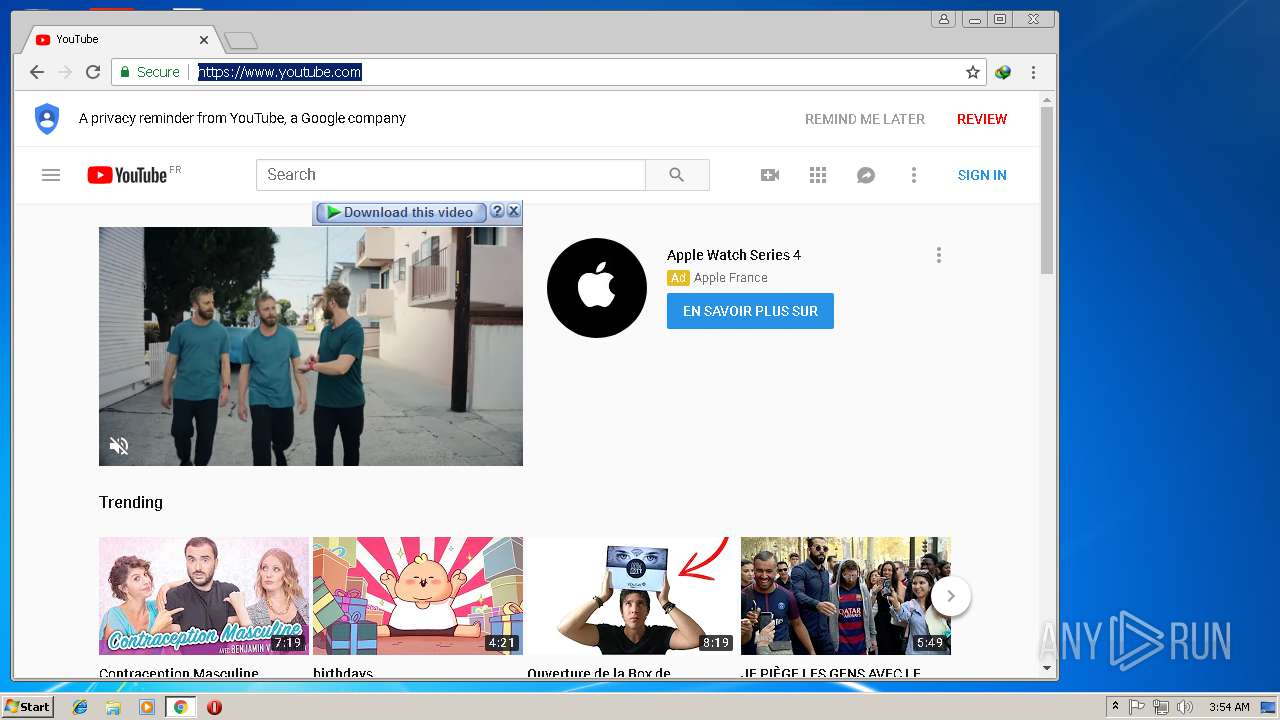Click Chrome profile person button
Screen dimensions: 1280x720
(x=943, y=19)
